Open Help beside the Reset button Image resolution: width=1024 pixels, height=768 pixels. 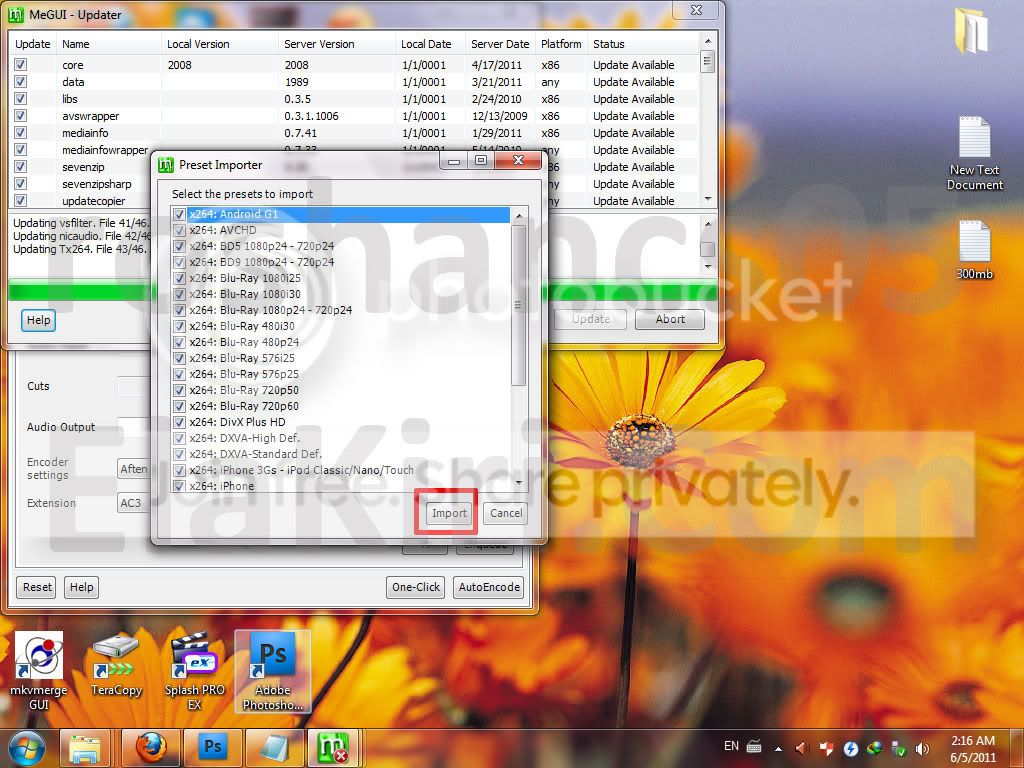point(82,587)
